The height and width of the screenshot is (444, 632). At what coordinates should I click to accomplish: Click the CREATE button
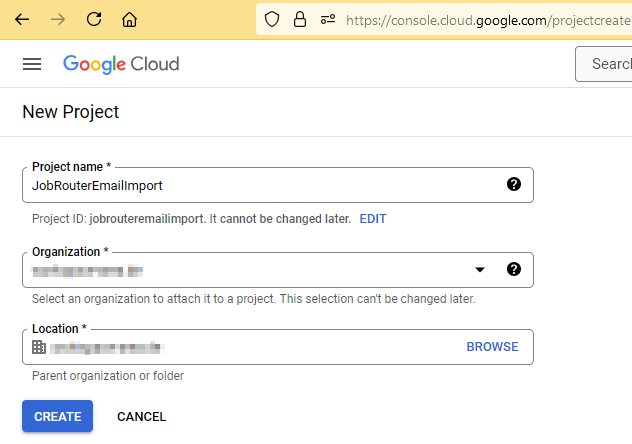57,416
